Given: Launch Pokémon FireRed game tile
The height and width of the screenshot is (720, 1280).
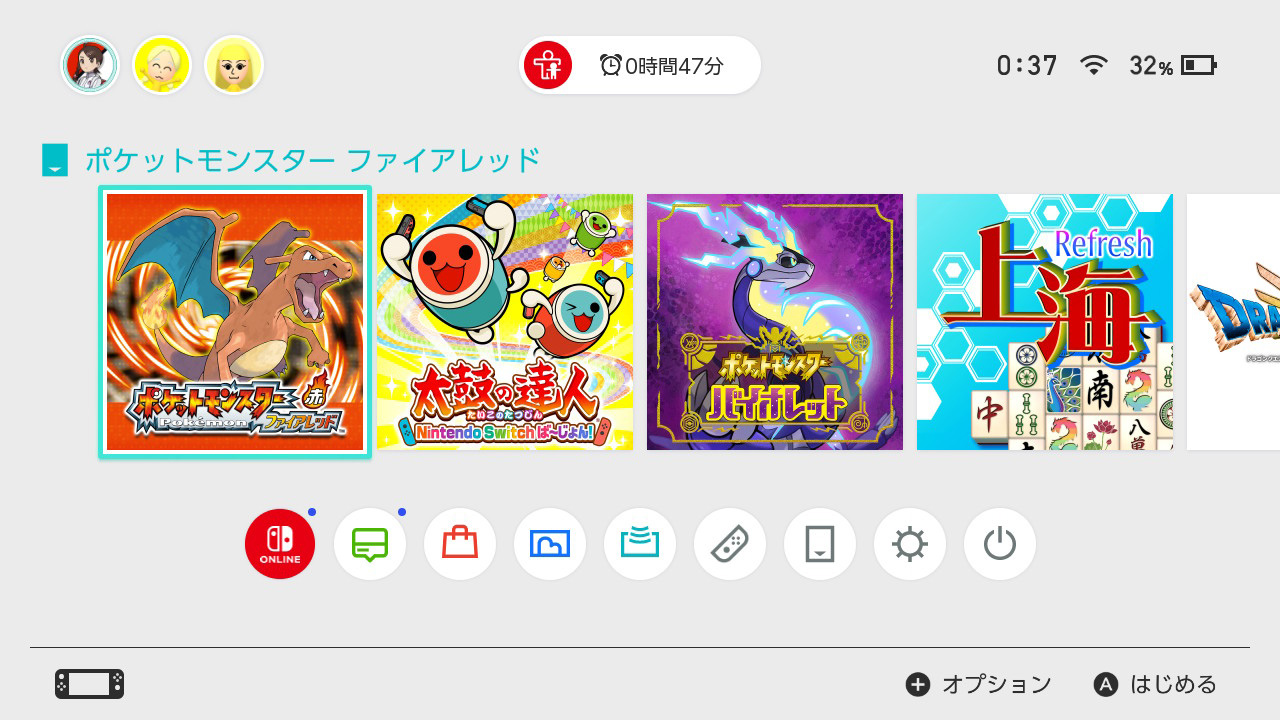Looking at the screenshot, I should [235, 322].
